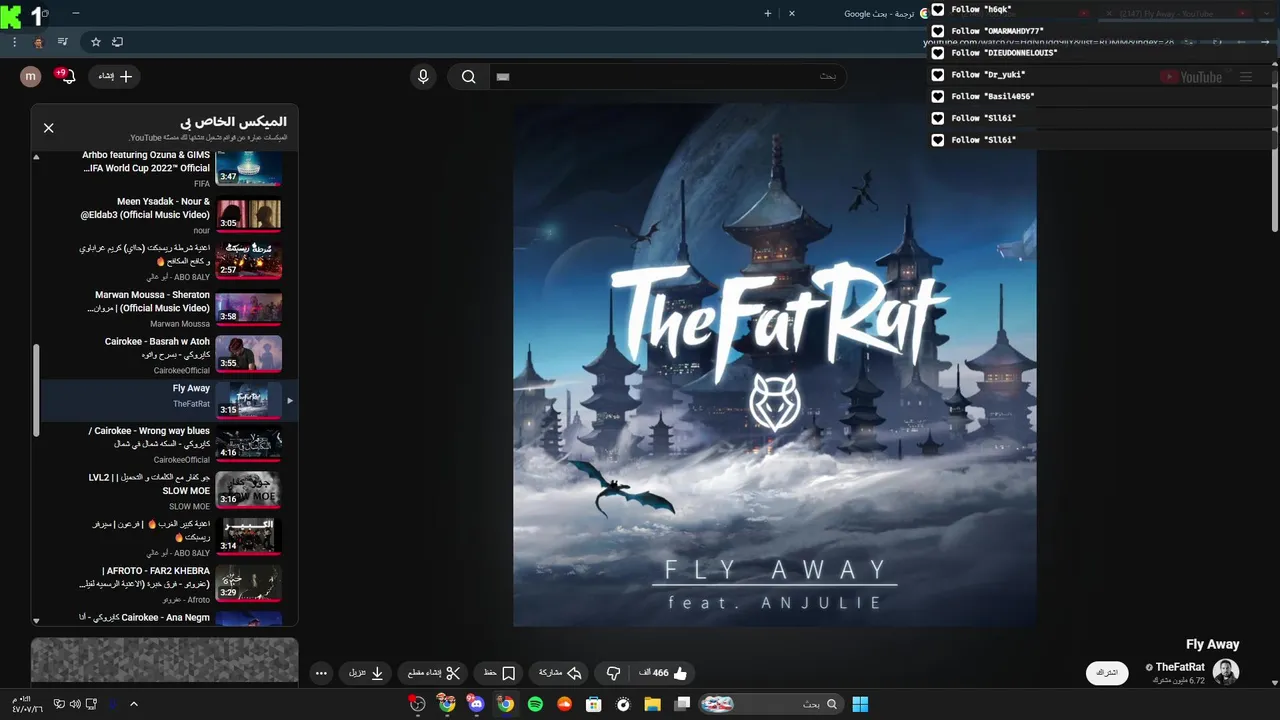This screenshot has width=1280, height=720.
Task: Open Microsoft Store from taskbar
Action: 594,704
